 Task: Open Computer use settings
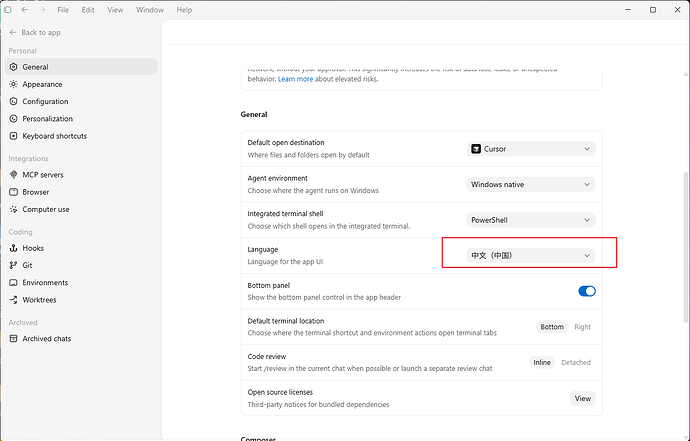[81, 209]
